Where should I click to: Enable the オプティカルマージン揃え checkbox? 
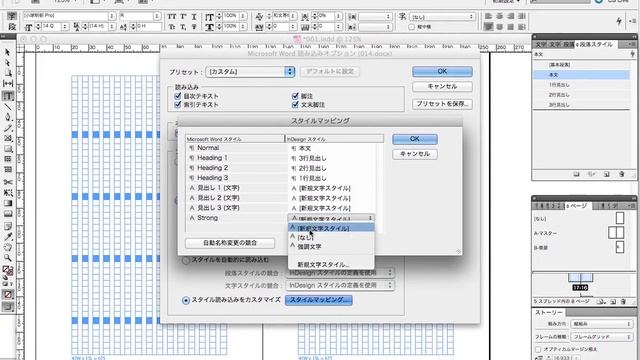click(x=538, y=349)
